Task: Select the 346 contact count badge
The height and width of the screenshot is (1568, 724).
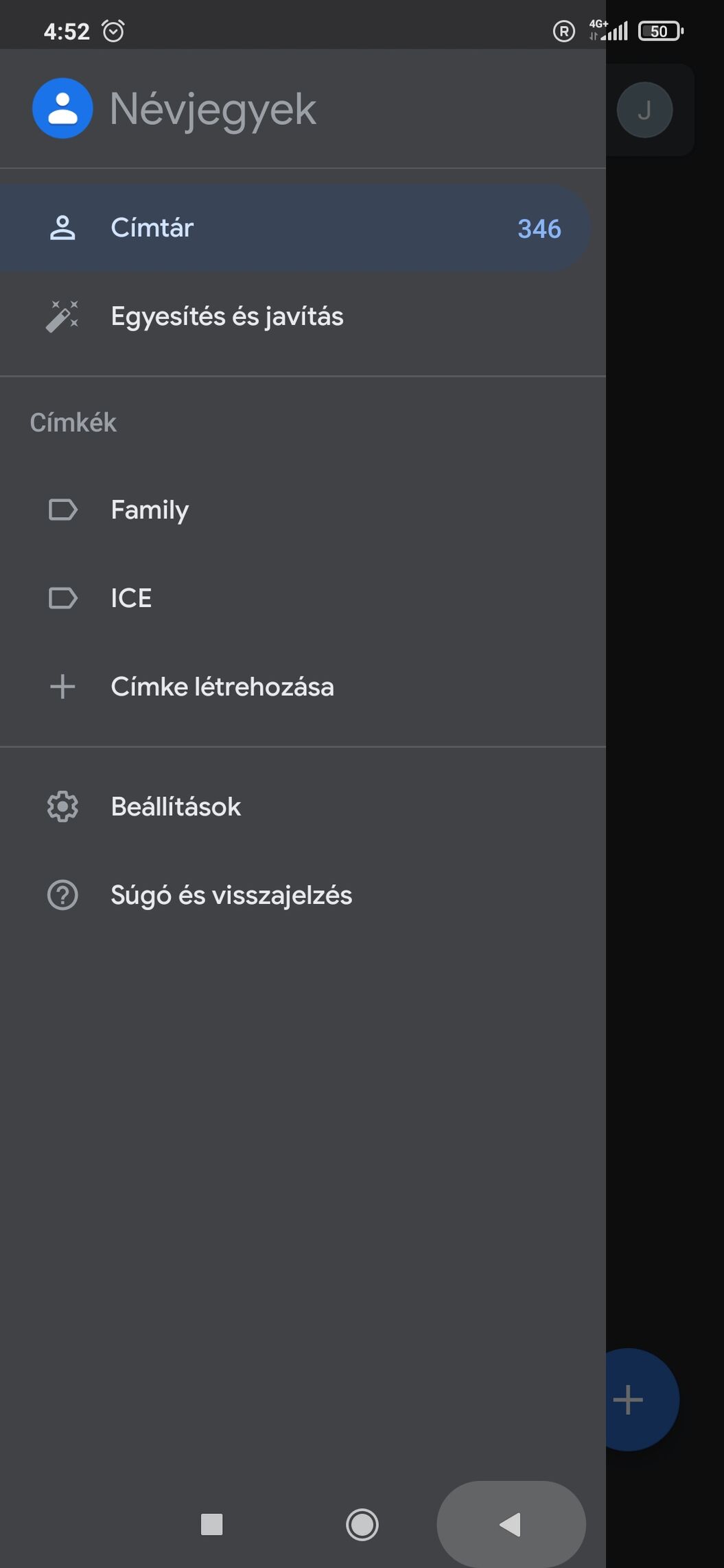Action: (539, 229)
